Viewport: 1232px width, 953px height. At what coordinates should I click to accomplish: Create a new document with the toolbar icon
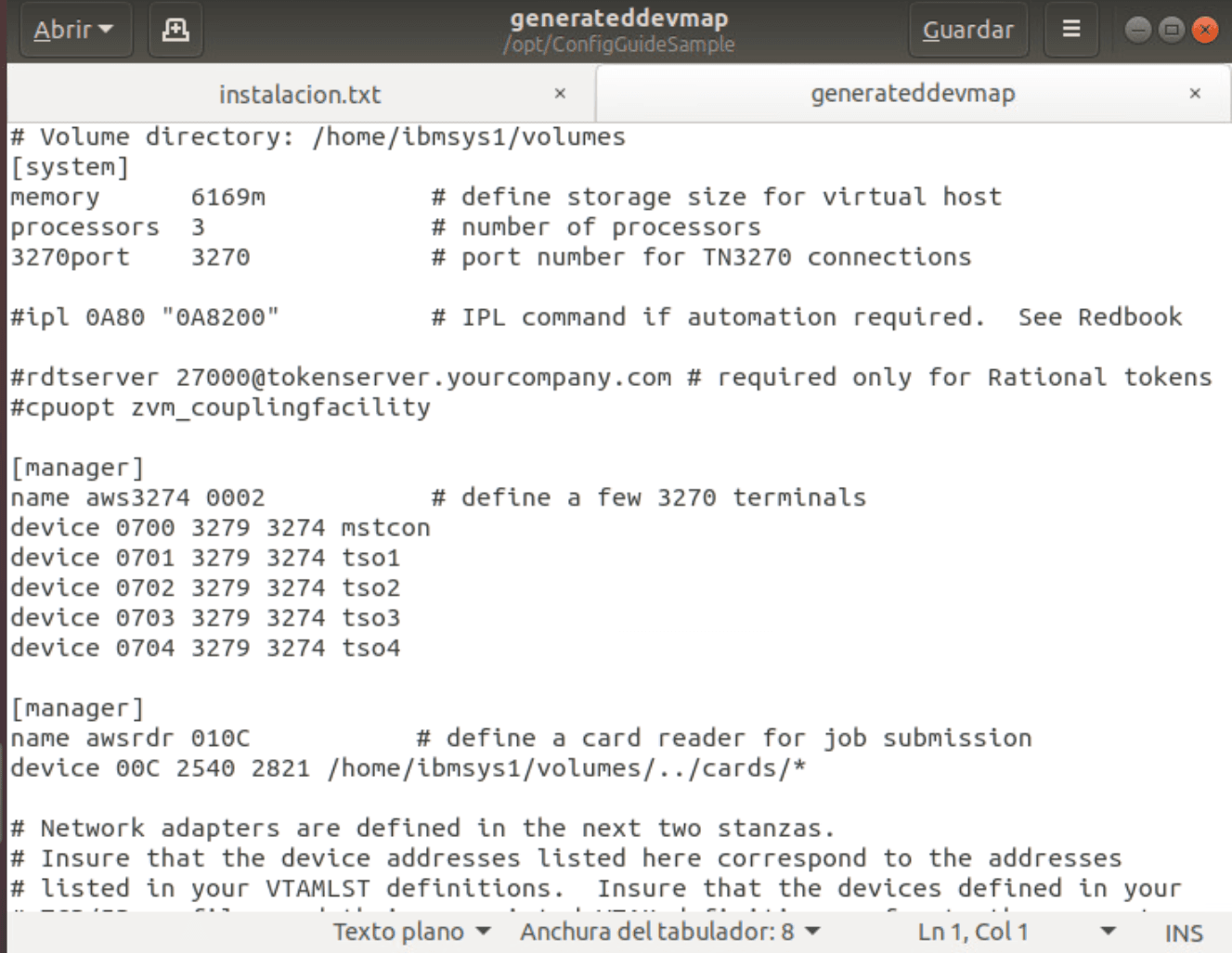tap(175, 31)
